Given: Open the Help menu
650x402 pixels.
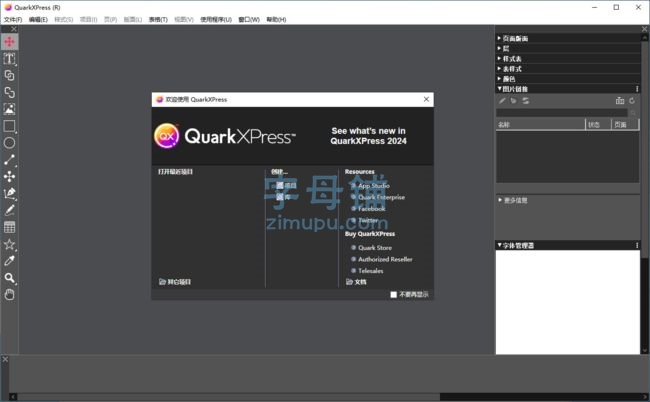Looking at the screenshot, I should click(276, 19).
